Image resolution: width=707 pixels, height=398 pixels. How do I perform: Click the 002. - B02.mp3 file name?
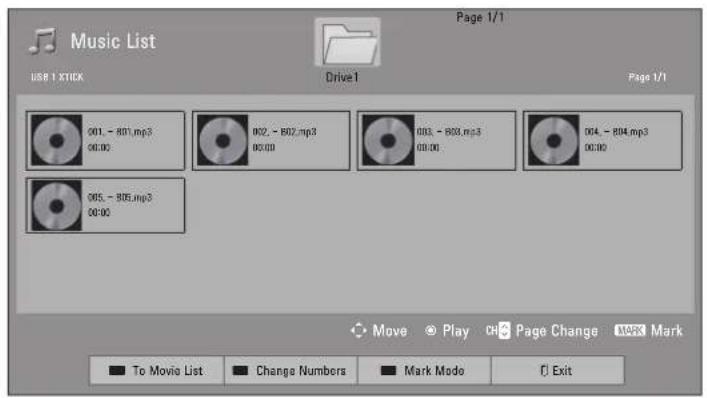click(285, 132)
